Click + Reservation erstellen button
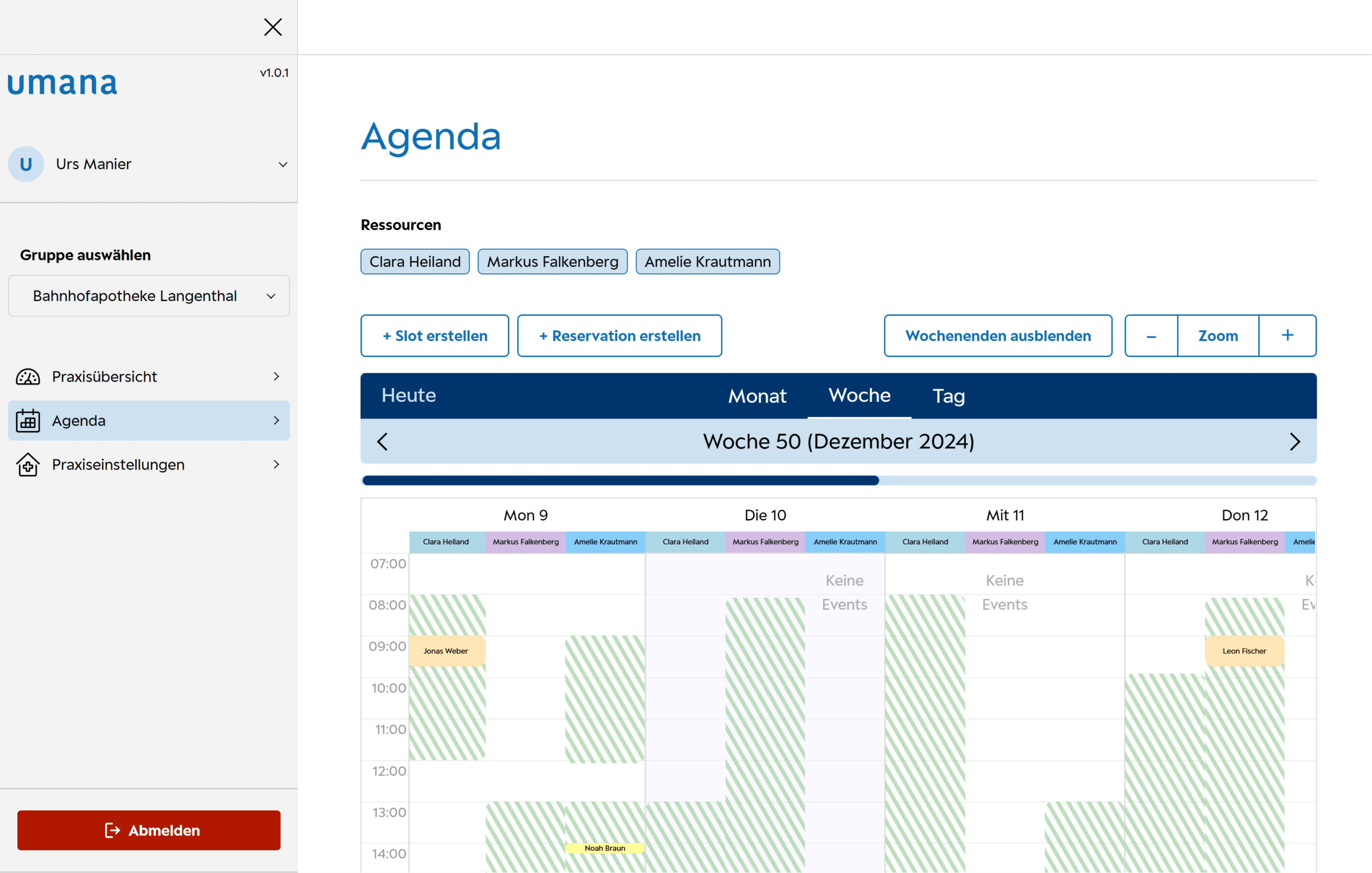 click(620, 335)
